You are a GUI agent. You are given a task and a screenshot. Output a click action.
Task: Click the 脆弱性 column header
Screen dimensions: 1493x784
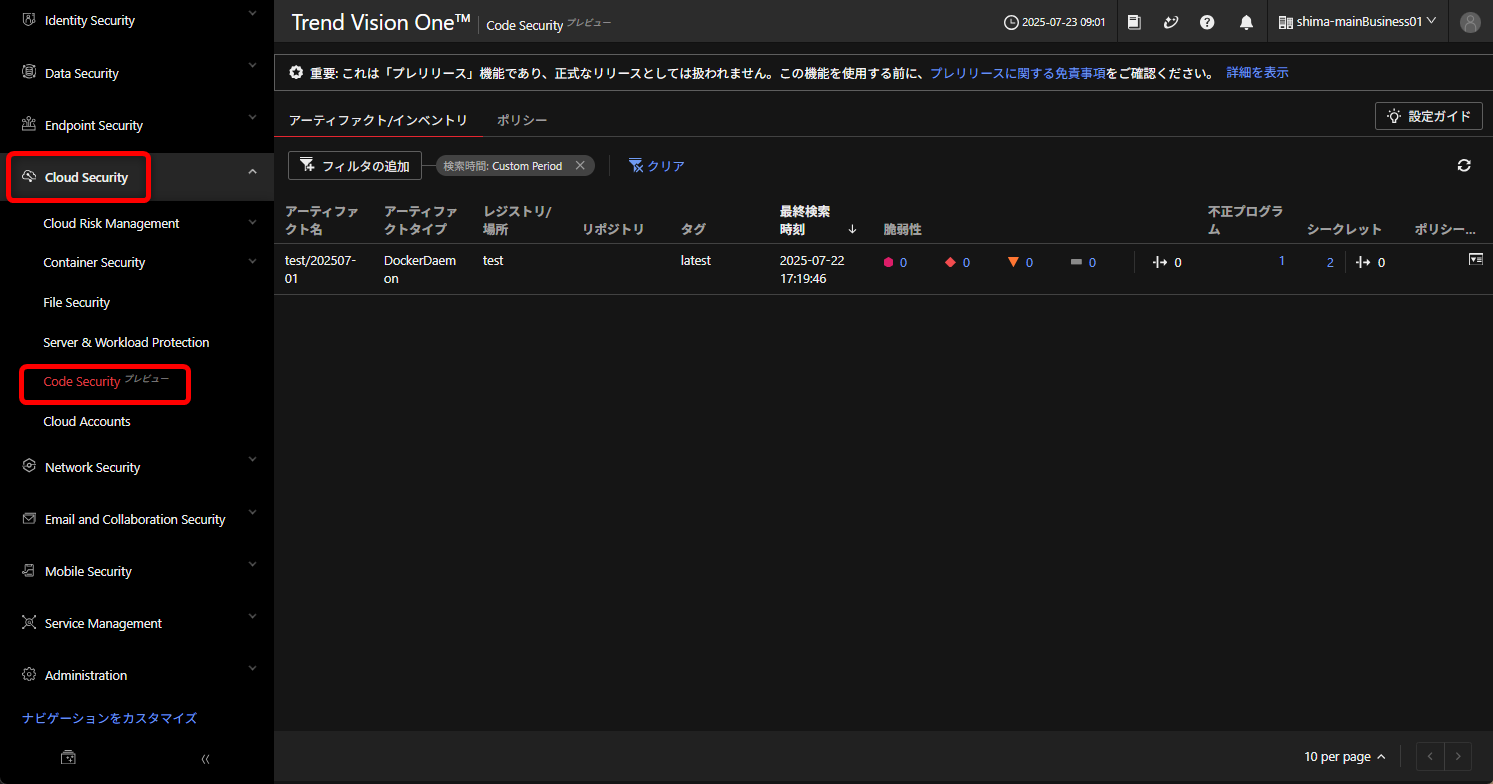coord(903,229)
